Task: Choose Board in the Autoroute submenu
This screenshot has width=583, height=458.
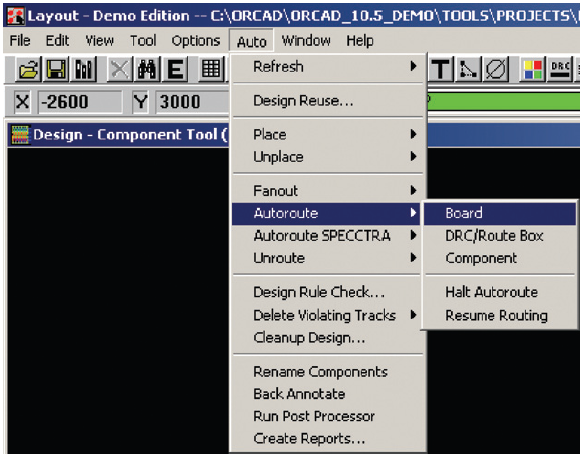Action: pos(500,213)
